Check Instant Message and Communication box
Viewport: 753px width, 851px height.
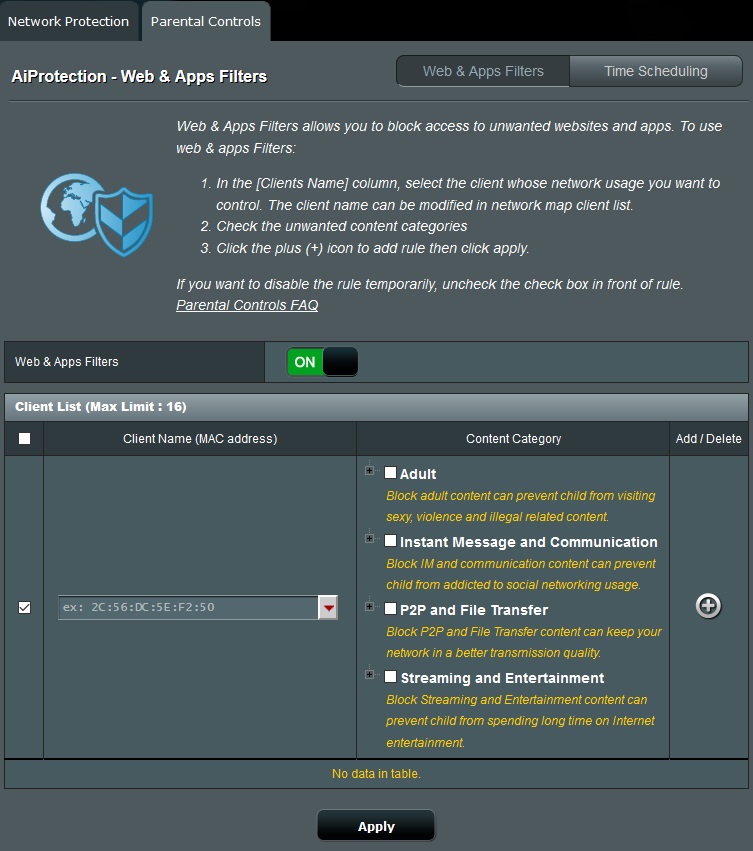point(390,541)
